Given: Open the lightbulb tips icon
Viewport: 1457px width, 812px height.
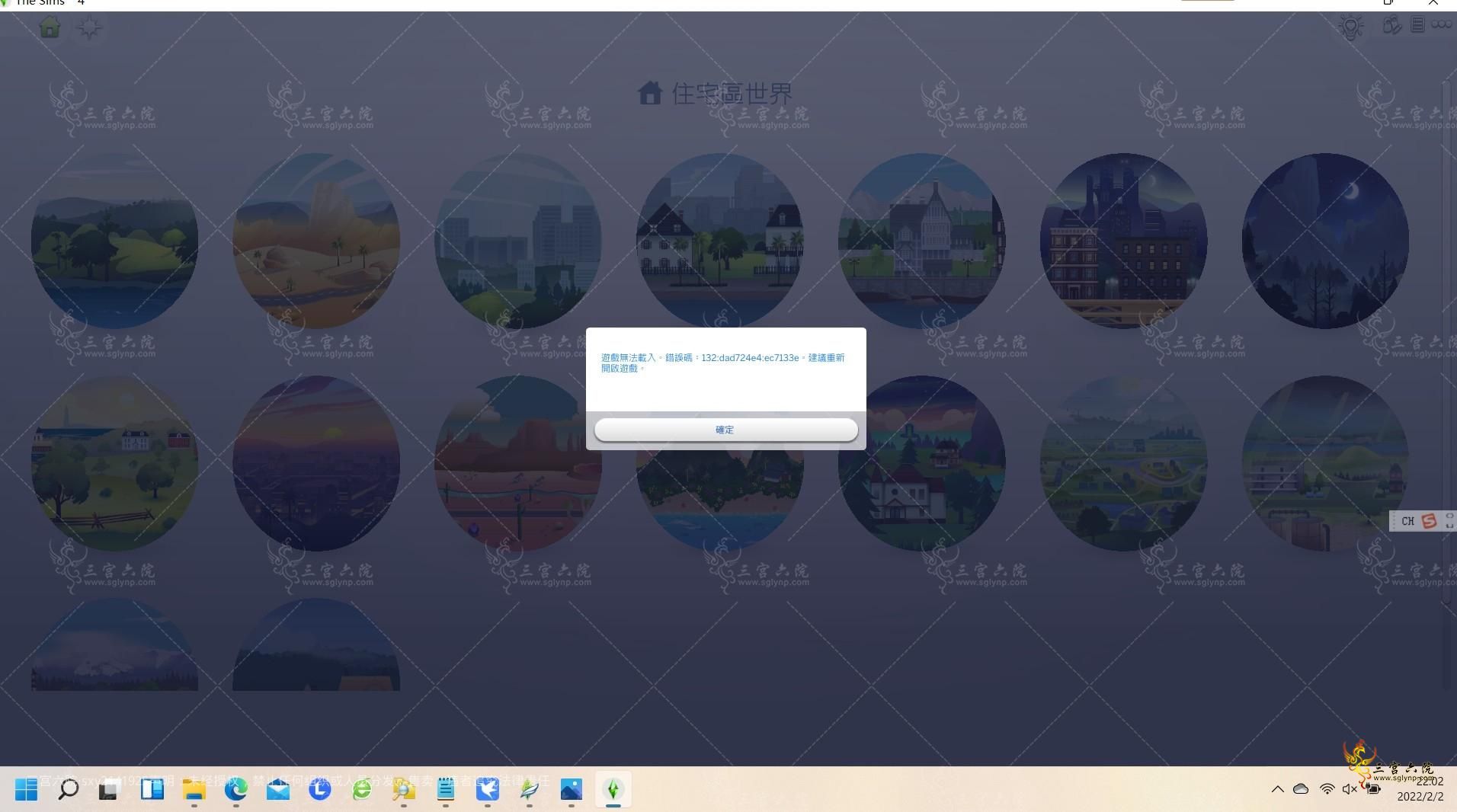Looking at the screenshot, I should tap(1351, 27).
